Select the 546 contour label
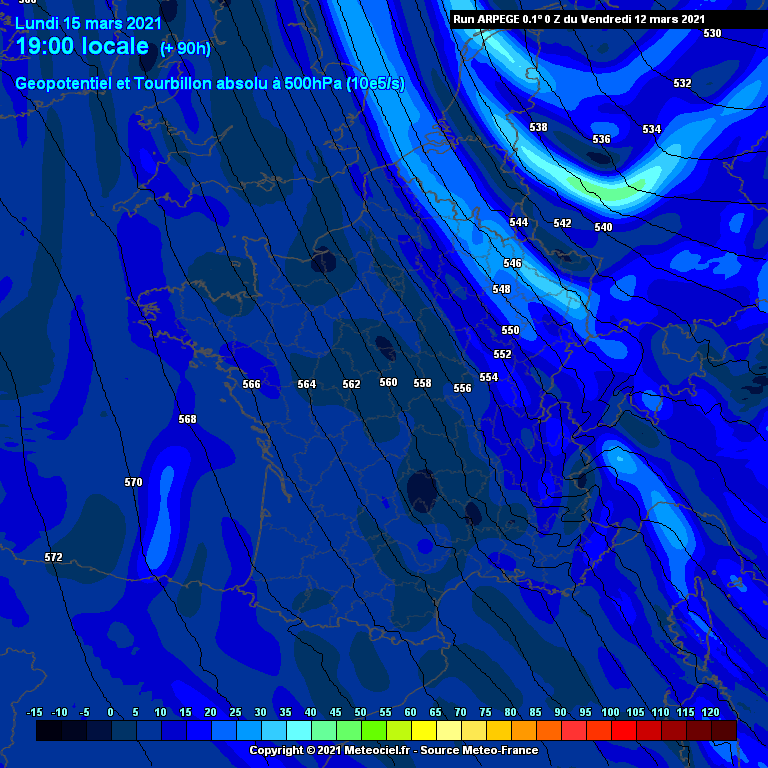 pyautogui.click(x=512, y=263)
